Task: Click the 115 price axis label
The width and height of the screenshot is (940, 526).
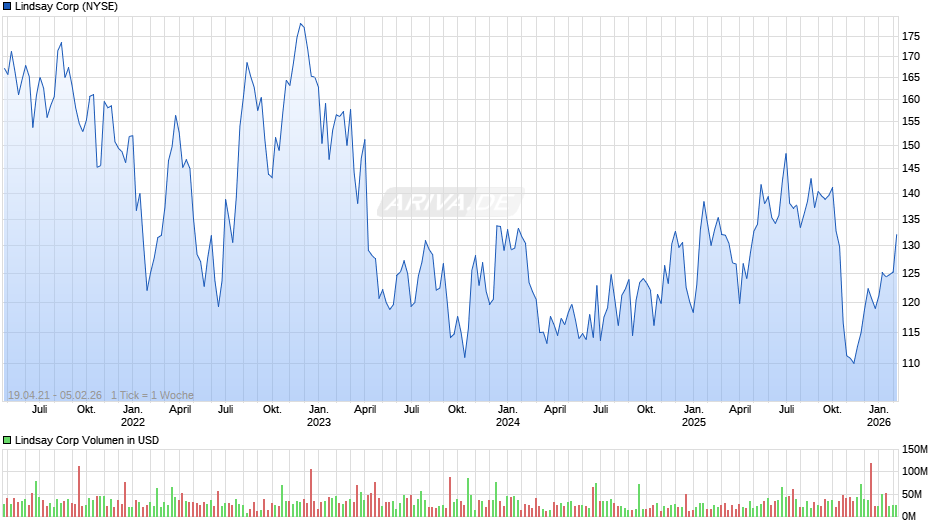Action: click(x=911, y=332)
